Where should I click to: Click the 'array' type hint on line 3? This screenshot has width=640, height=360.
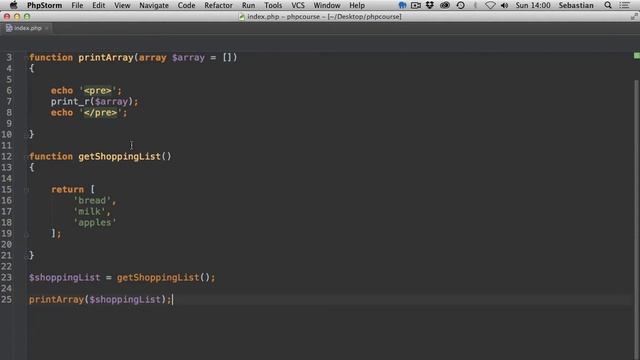[152, 58]
